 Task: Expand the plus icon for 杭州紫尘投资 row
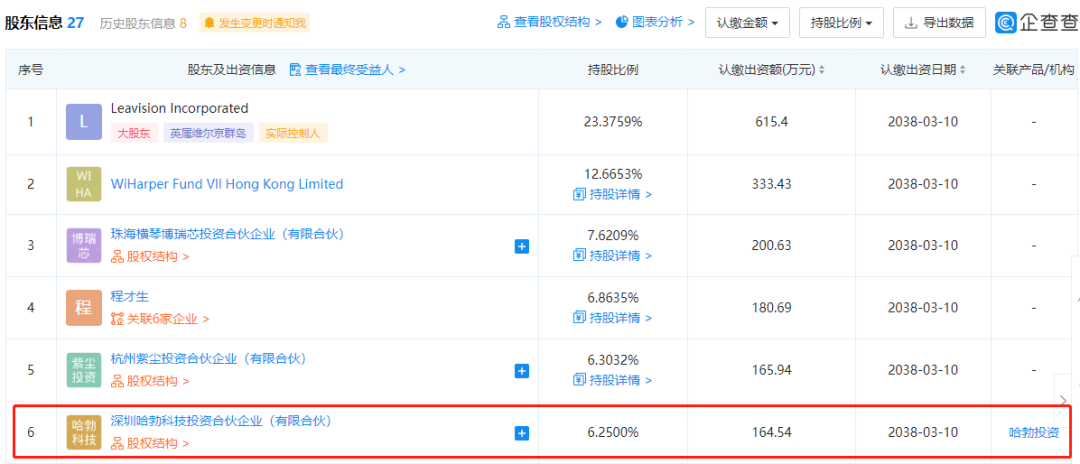click(522, 371)
